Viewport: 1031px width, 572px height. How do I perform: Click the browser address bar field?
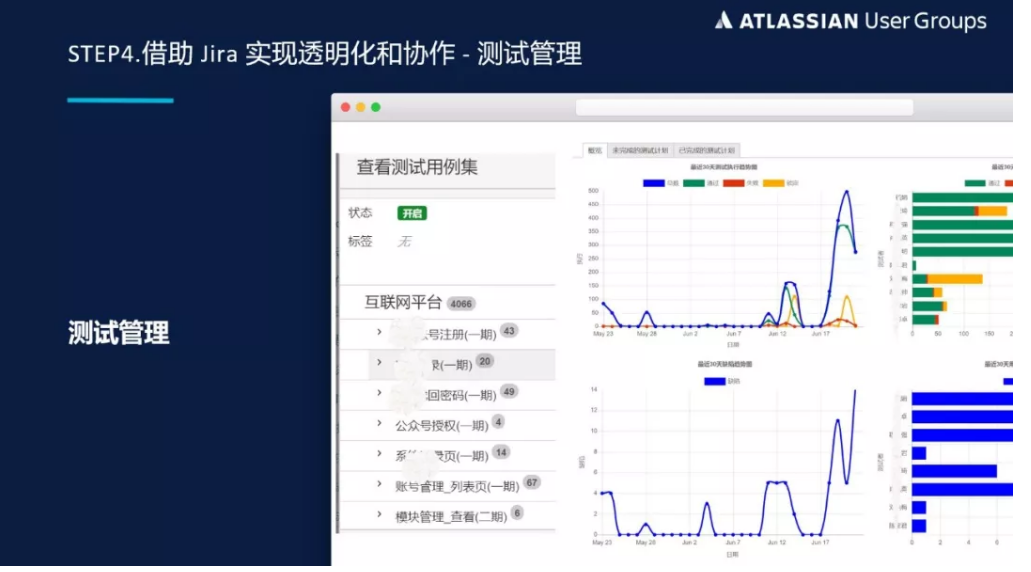point(744,108)
